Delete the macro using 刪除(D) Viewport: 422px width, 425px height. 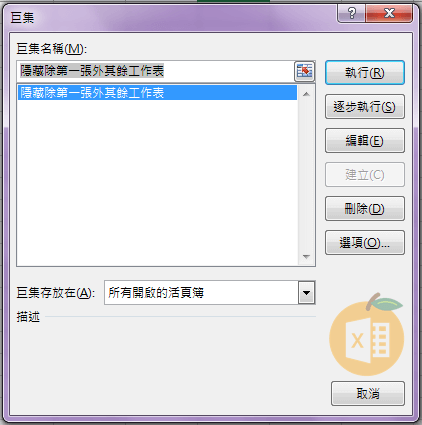365,209
